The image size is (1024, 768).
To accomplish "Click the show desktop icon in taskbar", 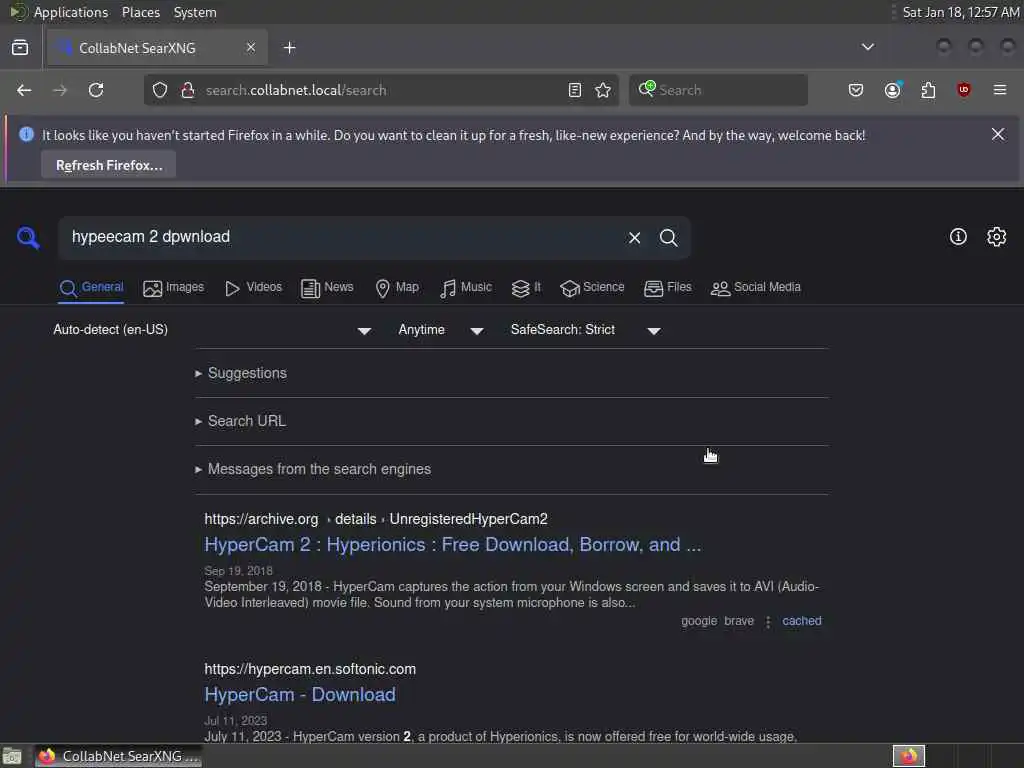I will pos(12,756).
